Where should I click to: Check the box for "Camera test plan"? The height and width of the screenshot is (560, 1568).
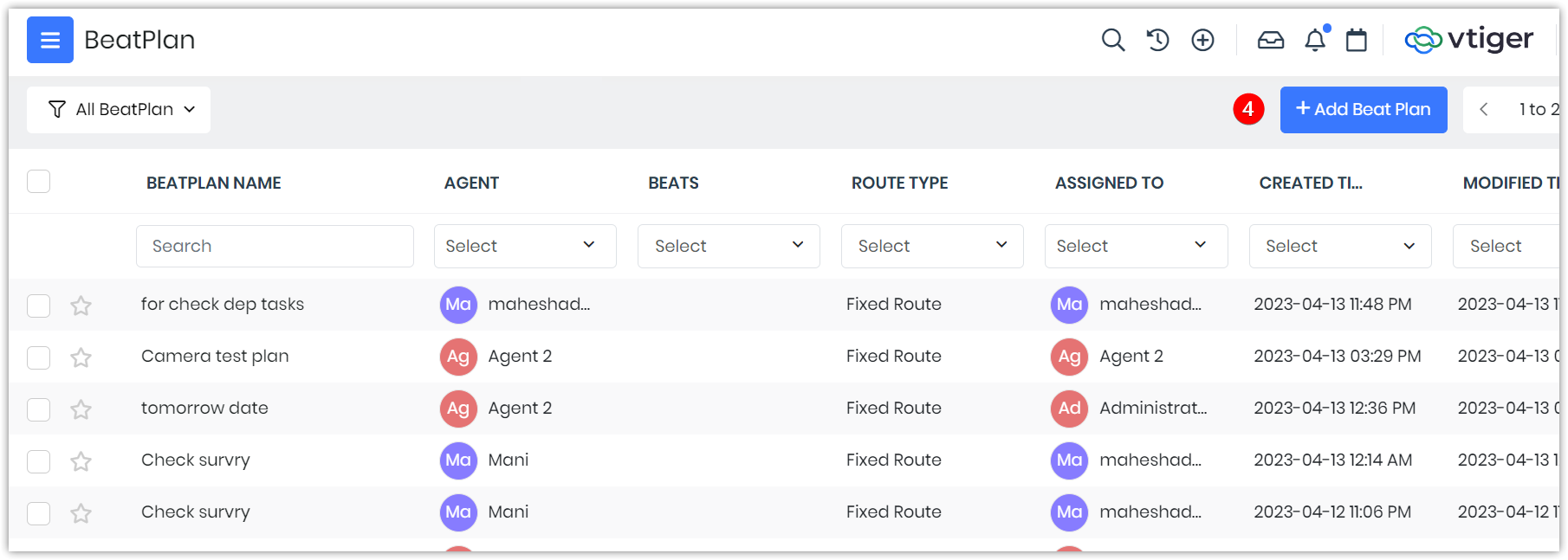(x=39, y=357)
